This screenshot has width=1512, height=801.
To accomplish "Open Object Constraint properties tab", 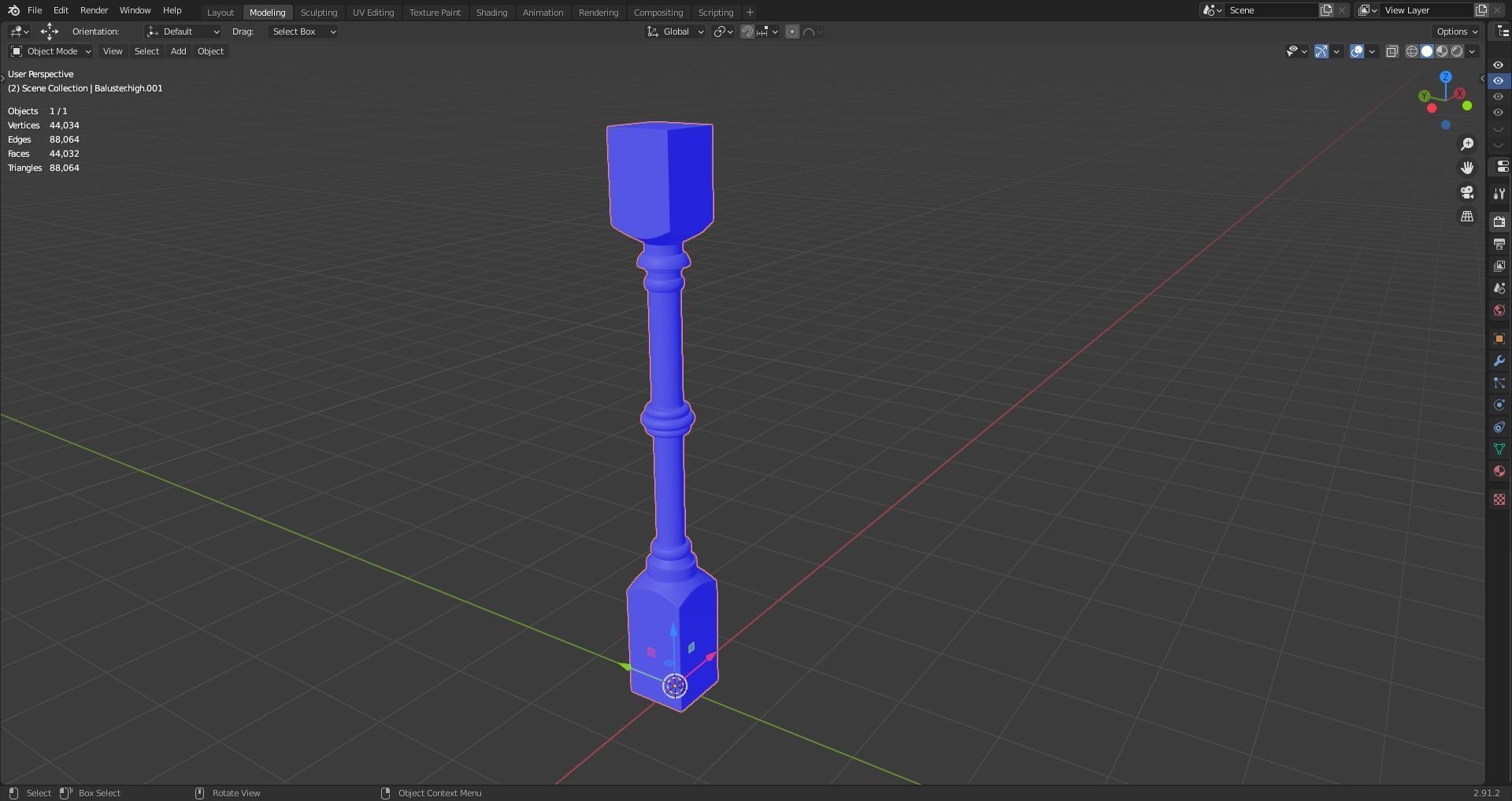I will click(1499, 427).
